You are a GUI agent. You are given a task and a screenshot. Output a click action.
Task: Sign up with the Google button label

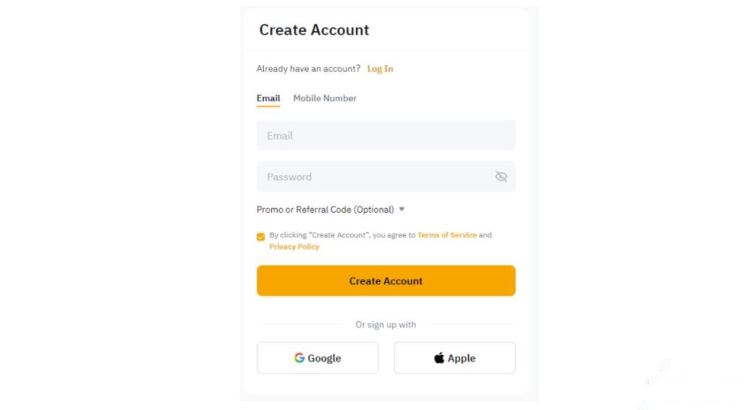(x=324, y=358)
